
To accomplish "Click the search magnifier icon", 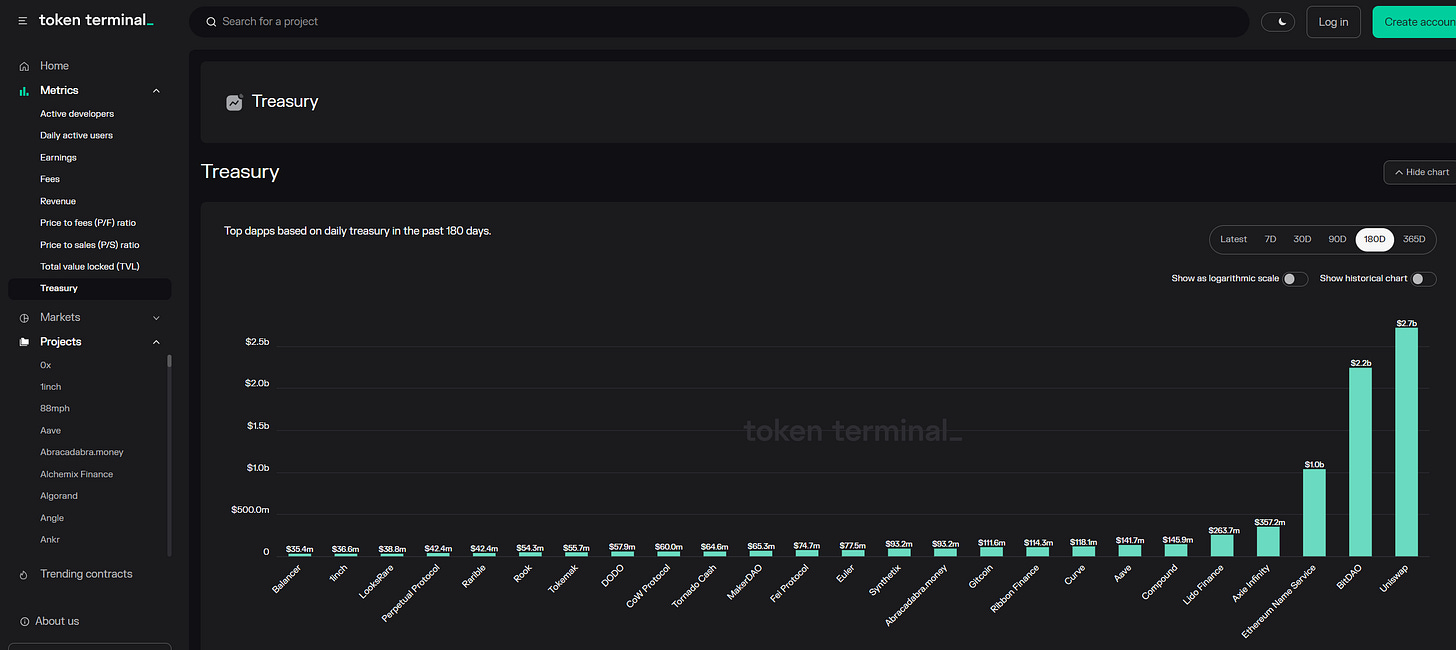I will point(210,22).
